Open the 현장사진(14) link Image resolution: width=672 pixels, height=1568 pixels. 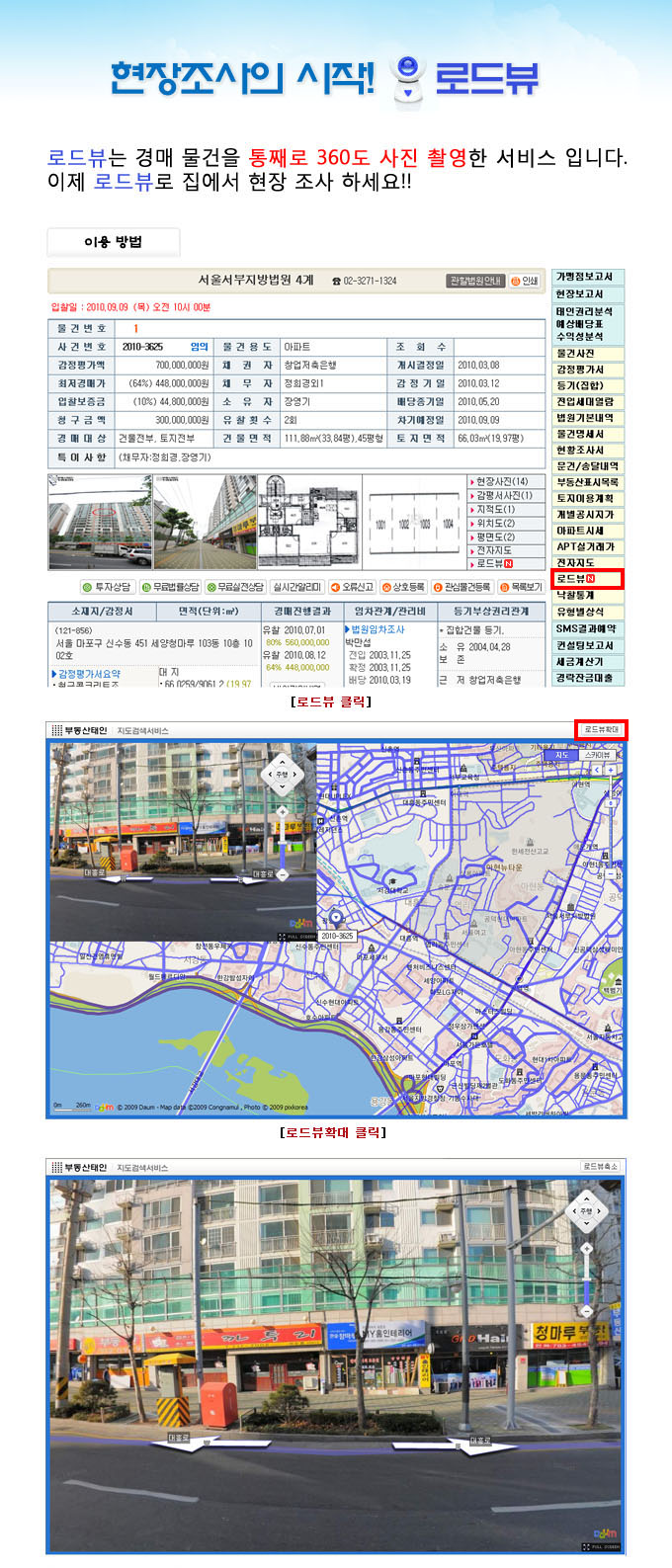tap(502, 482)
